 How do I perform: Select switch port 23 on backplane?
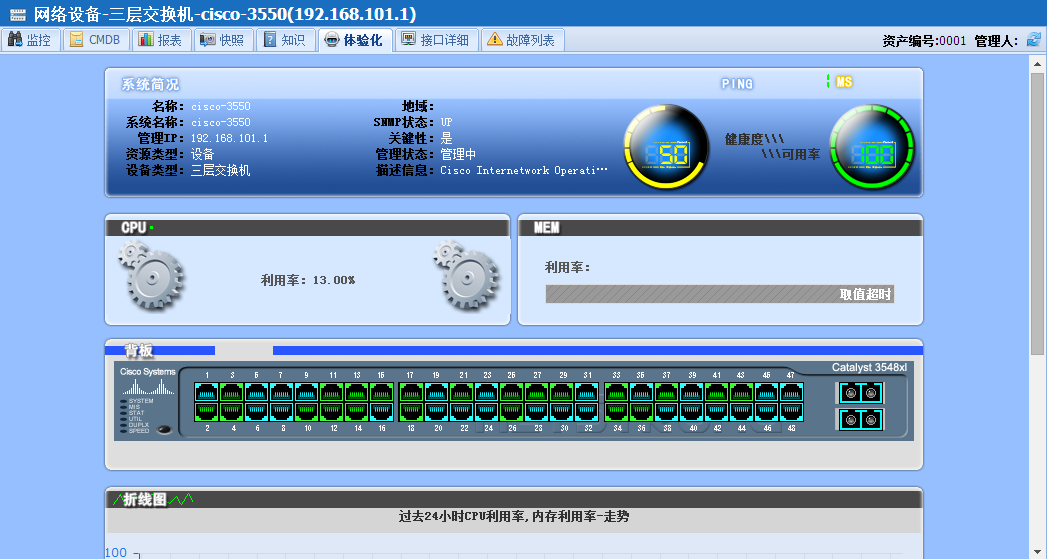point(487,391)
